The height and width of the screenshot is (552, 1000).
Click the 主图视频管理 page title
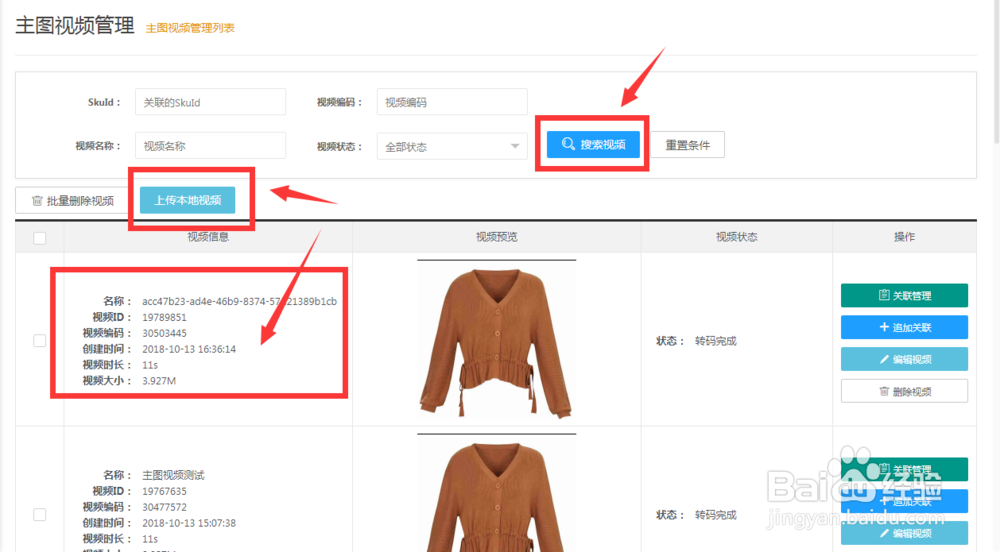(75, 25)
